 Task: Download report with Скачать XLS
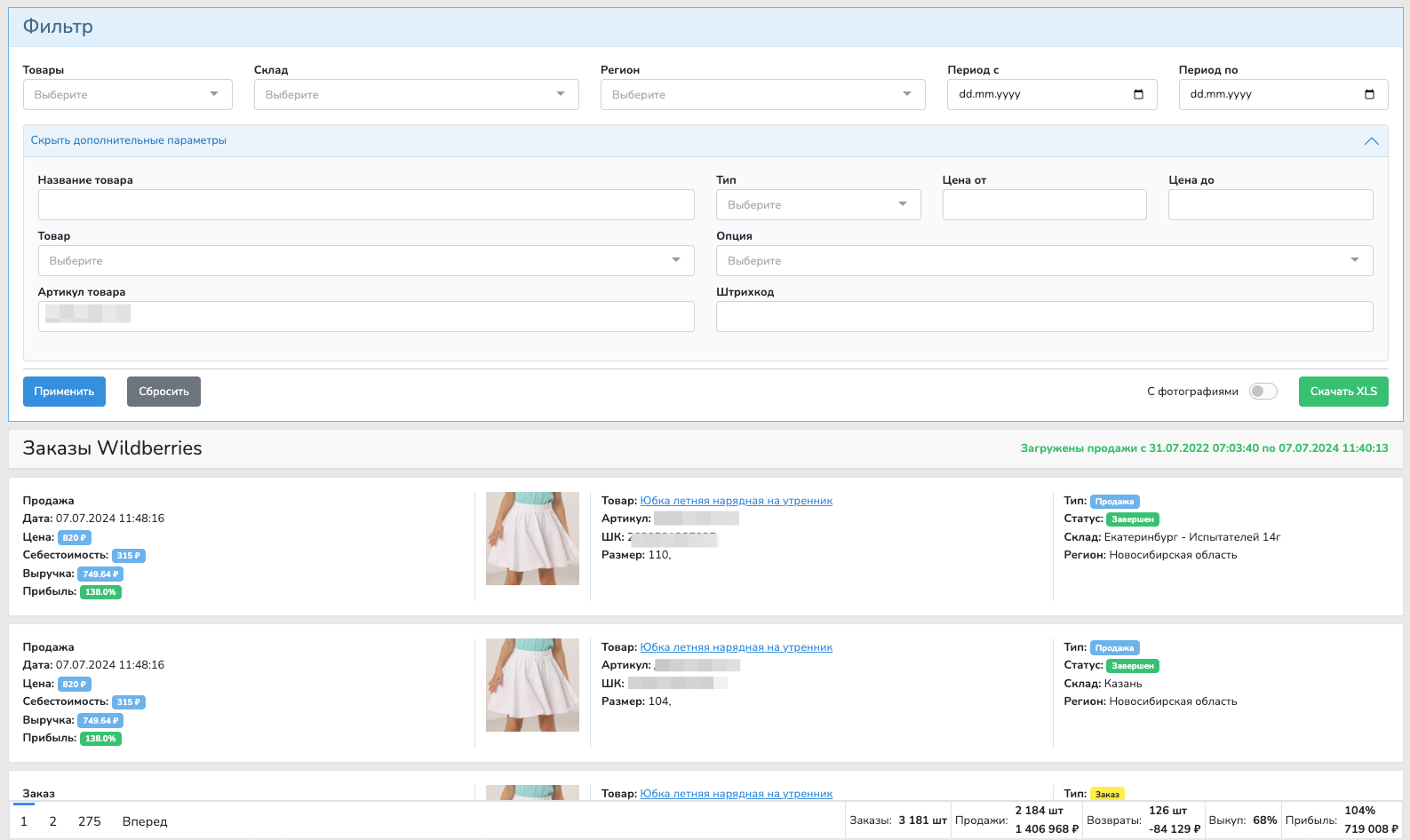[1342, 392]
